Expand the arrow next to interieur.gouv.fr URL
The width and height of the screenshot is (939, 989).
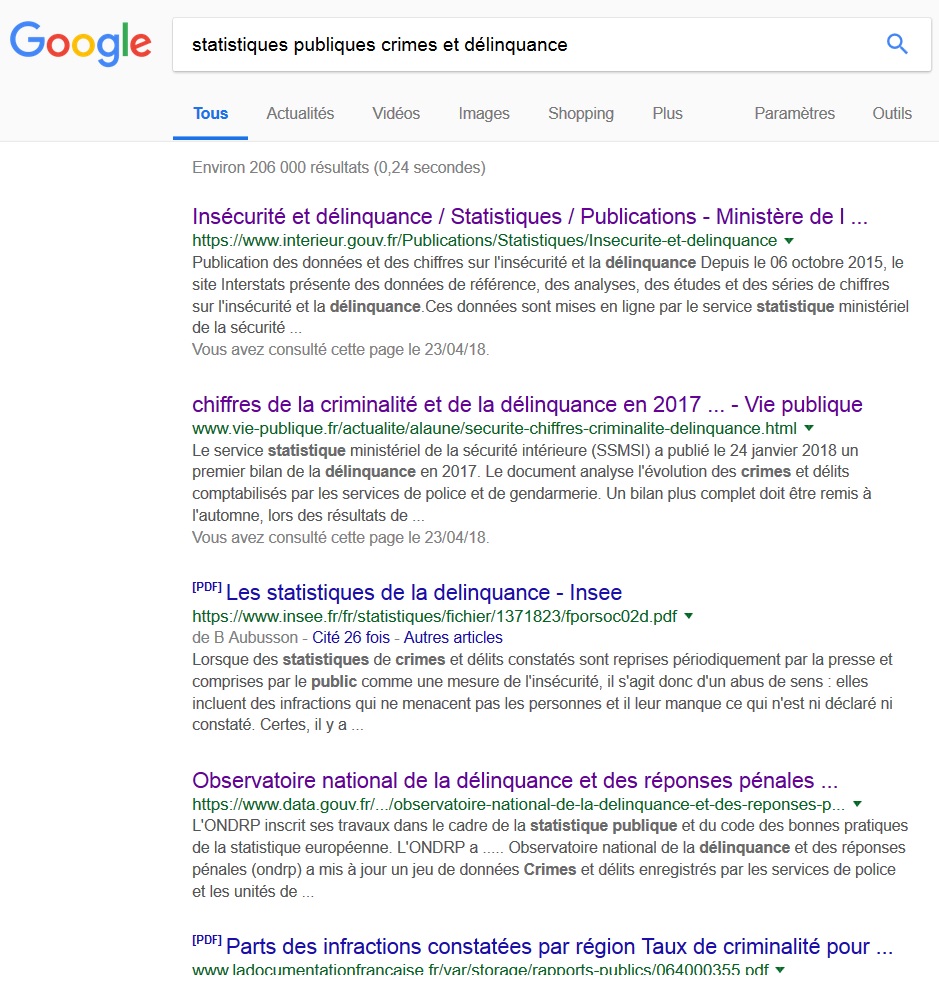pos(789,241)
